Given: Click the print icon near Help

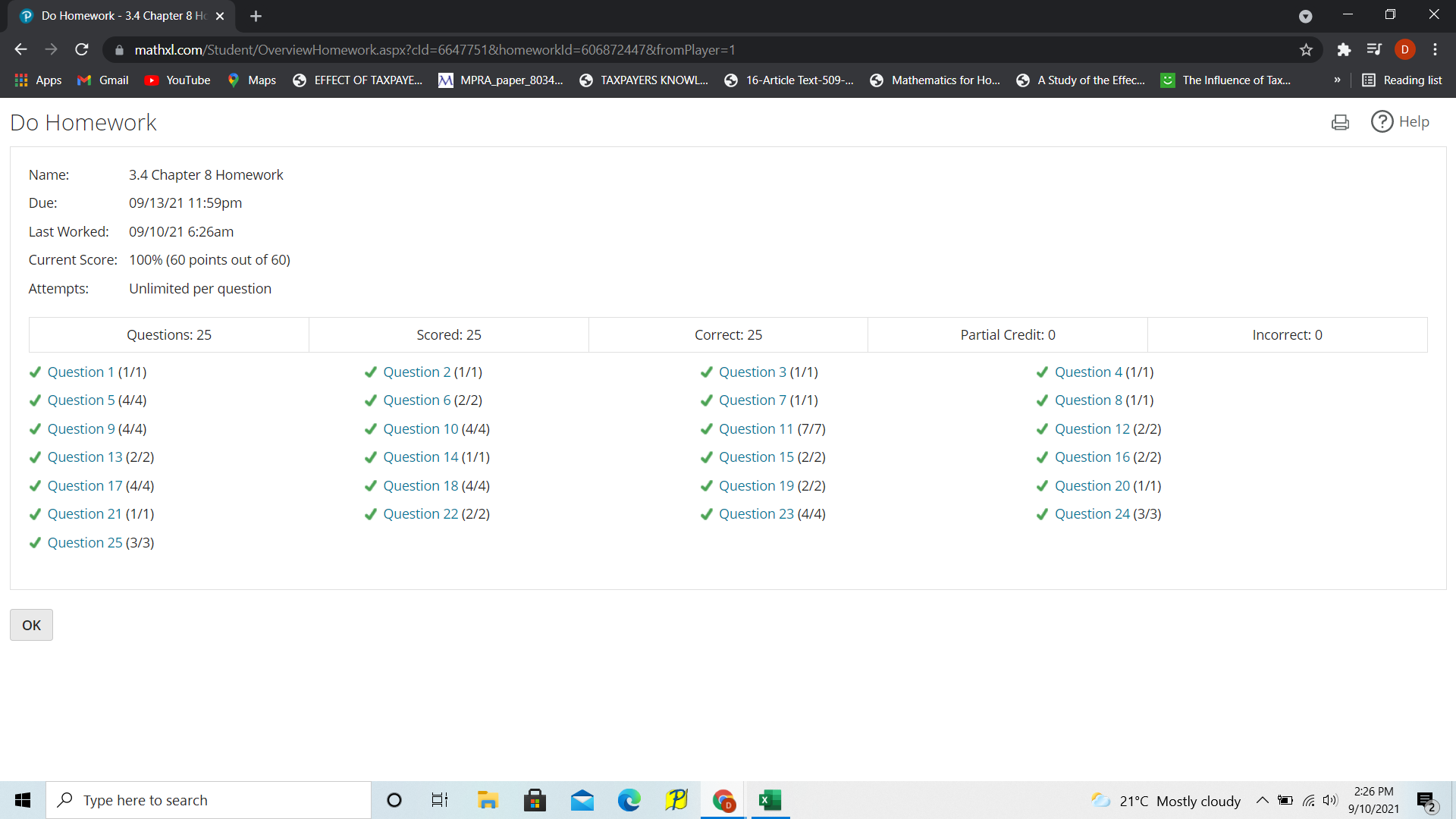Looking at the screenshot, I should coord(1340,122).
